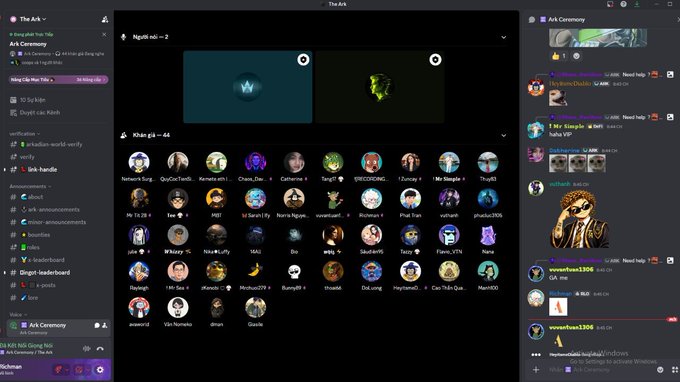The height and width of the screenshot is (382, 680).
Task: Click audience avatar of Nana
Action: (488, 235)
